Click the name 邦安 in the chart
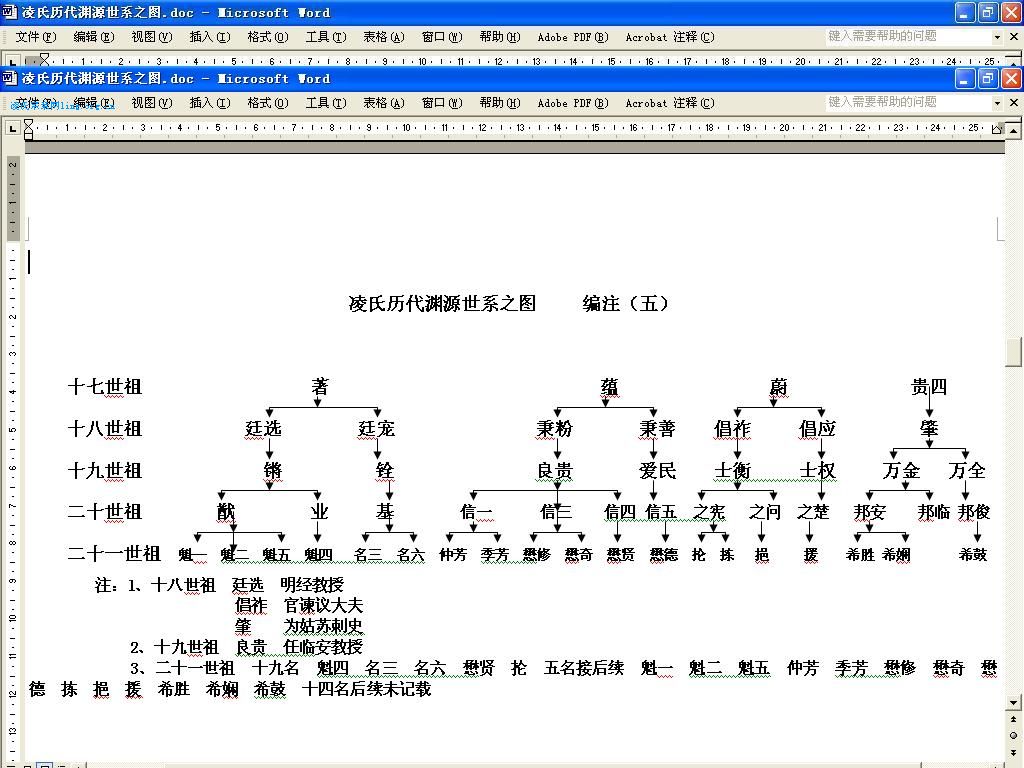The height and width of the screenshot is (768, 1024). [869, 512]
